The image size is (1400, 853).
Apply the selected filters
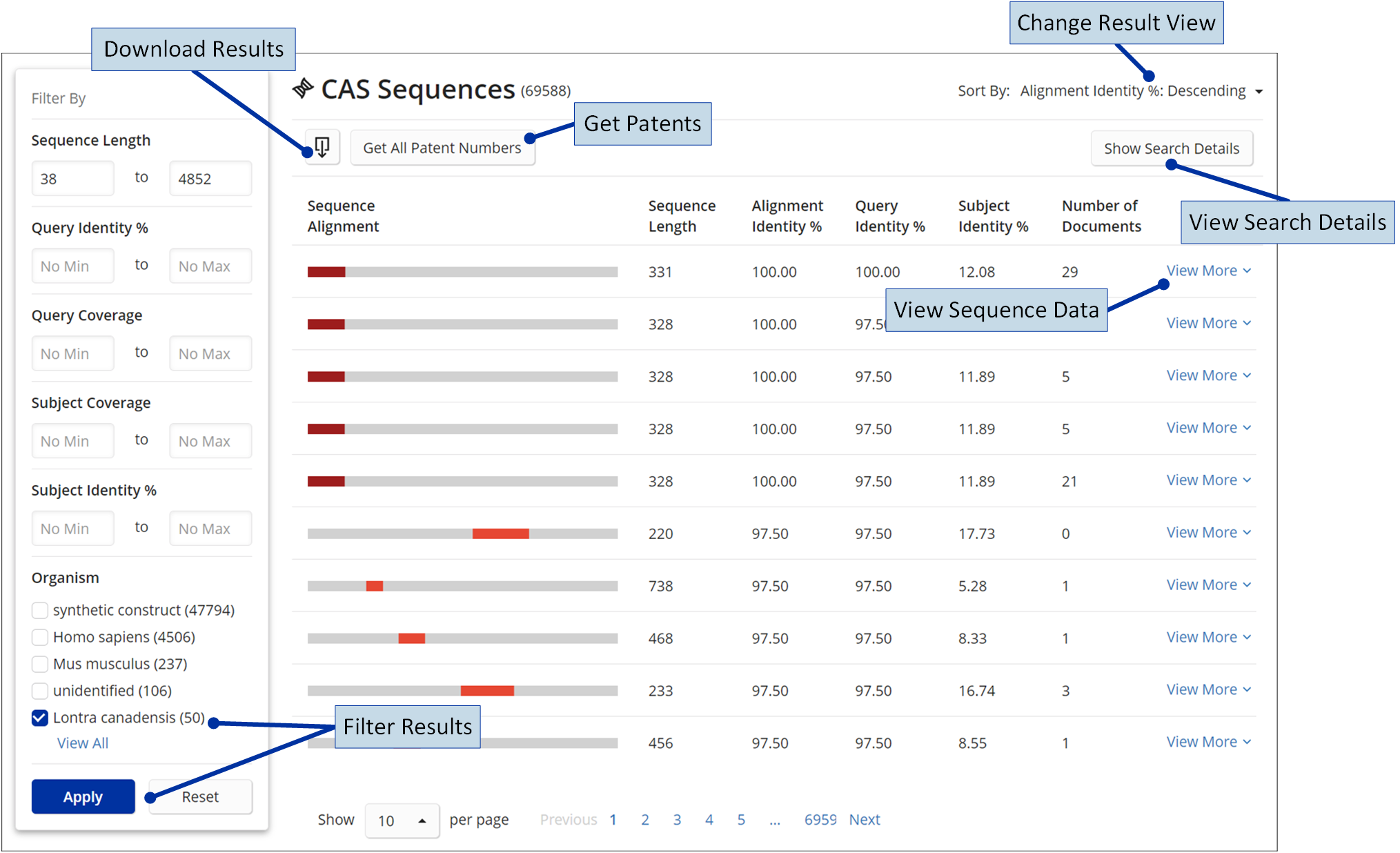click(83, 796)
